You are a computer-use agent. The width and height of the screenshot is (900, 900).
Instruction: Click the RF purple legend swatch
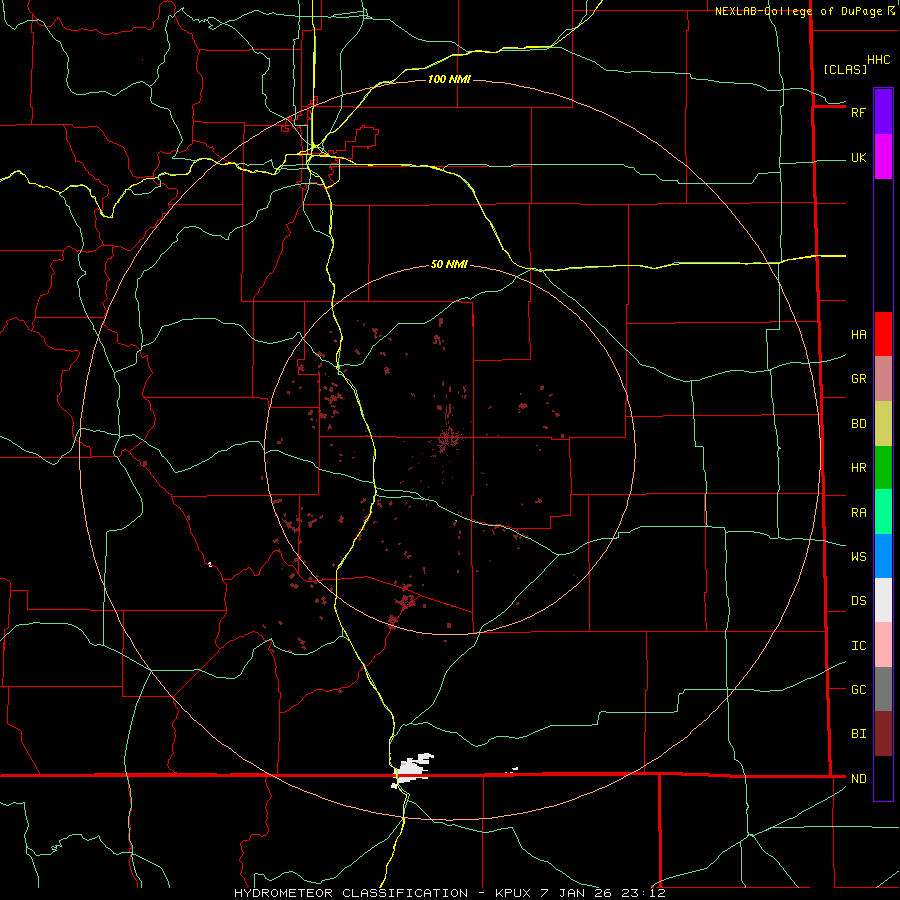pyautogui.click(x=883, y=112)
